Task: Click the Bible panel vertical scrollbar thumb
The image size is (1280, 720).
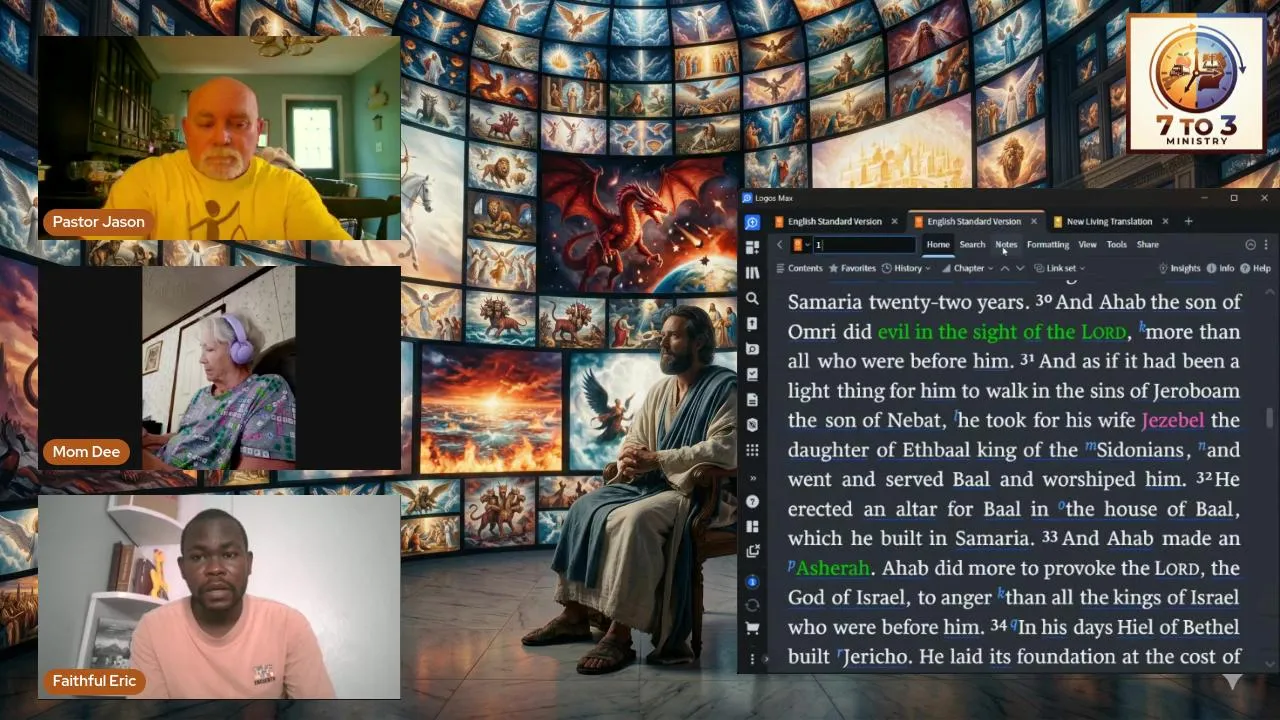Action: tap(1271, 418)
